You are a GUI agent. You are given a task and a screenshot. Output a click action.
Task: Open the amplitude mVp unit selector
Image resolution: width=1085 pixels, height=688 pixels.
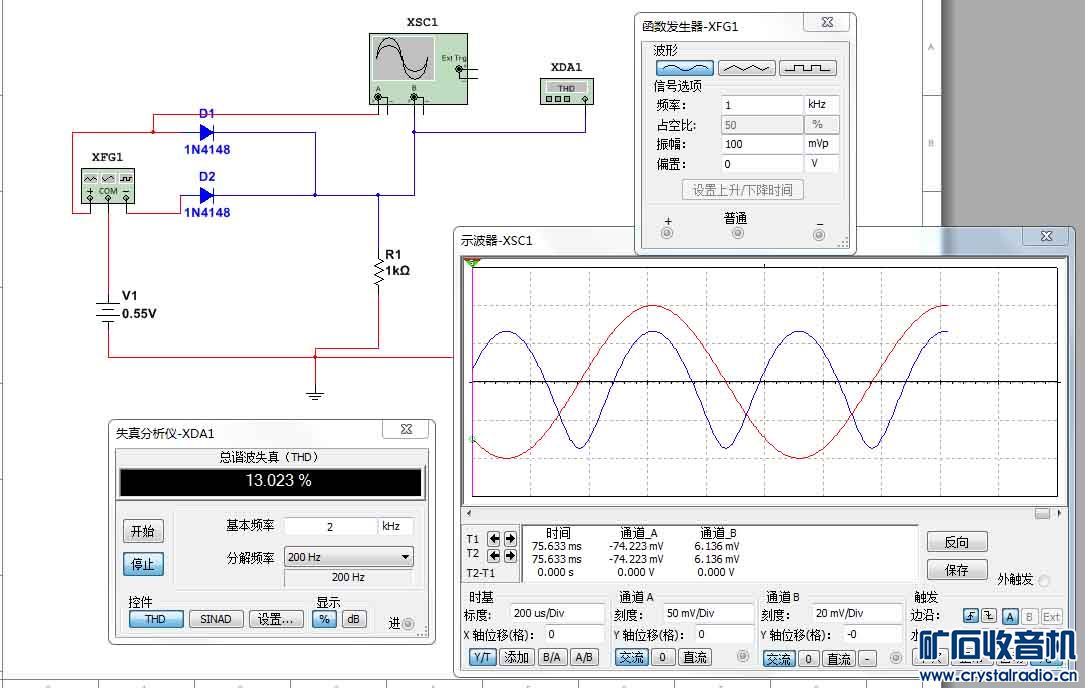821,144
